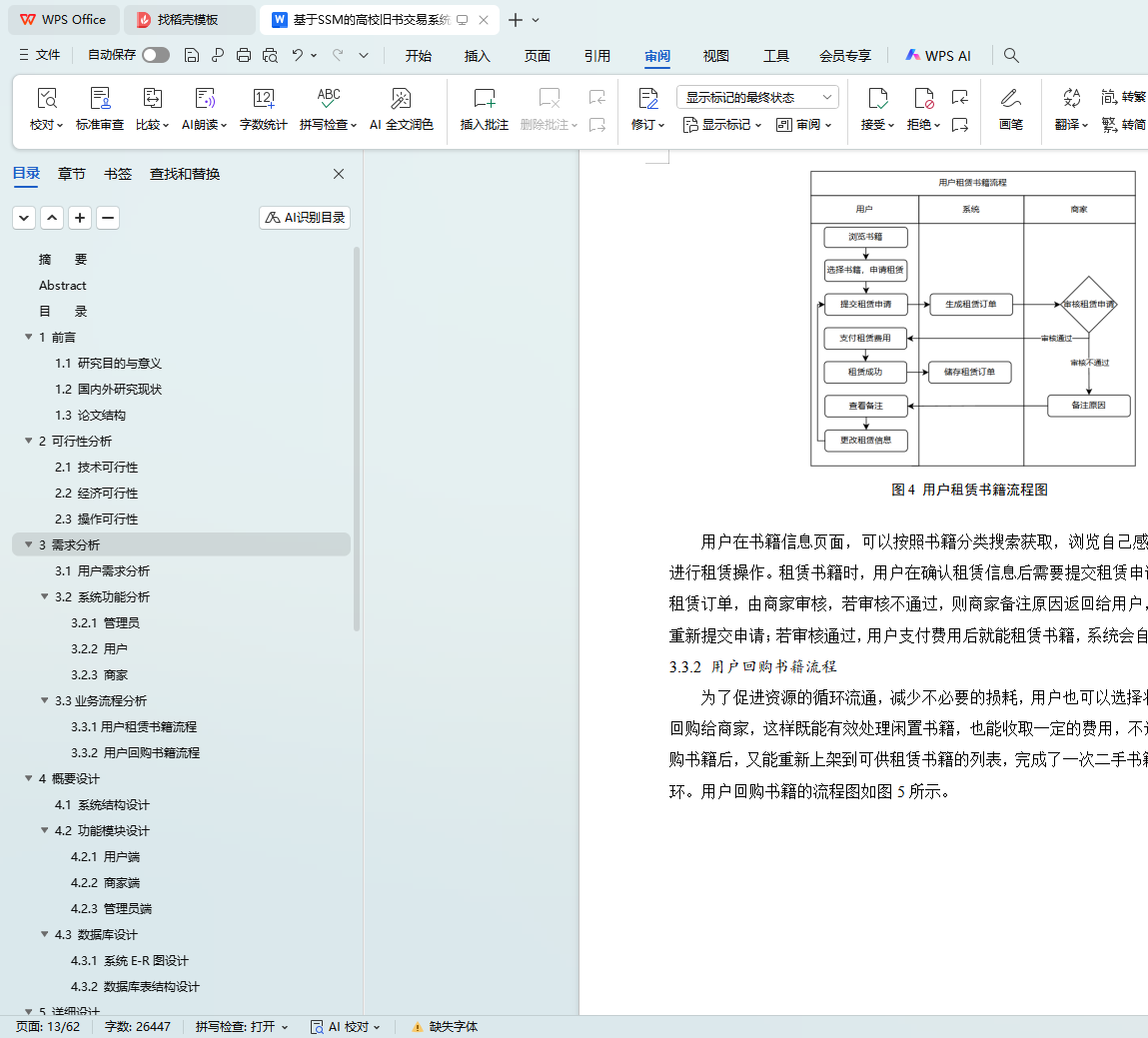The height and width of the screenshot is (1038, 1148).
Task: Click the AI识别目录 button
Action: (x=305, y=218)
